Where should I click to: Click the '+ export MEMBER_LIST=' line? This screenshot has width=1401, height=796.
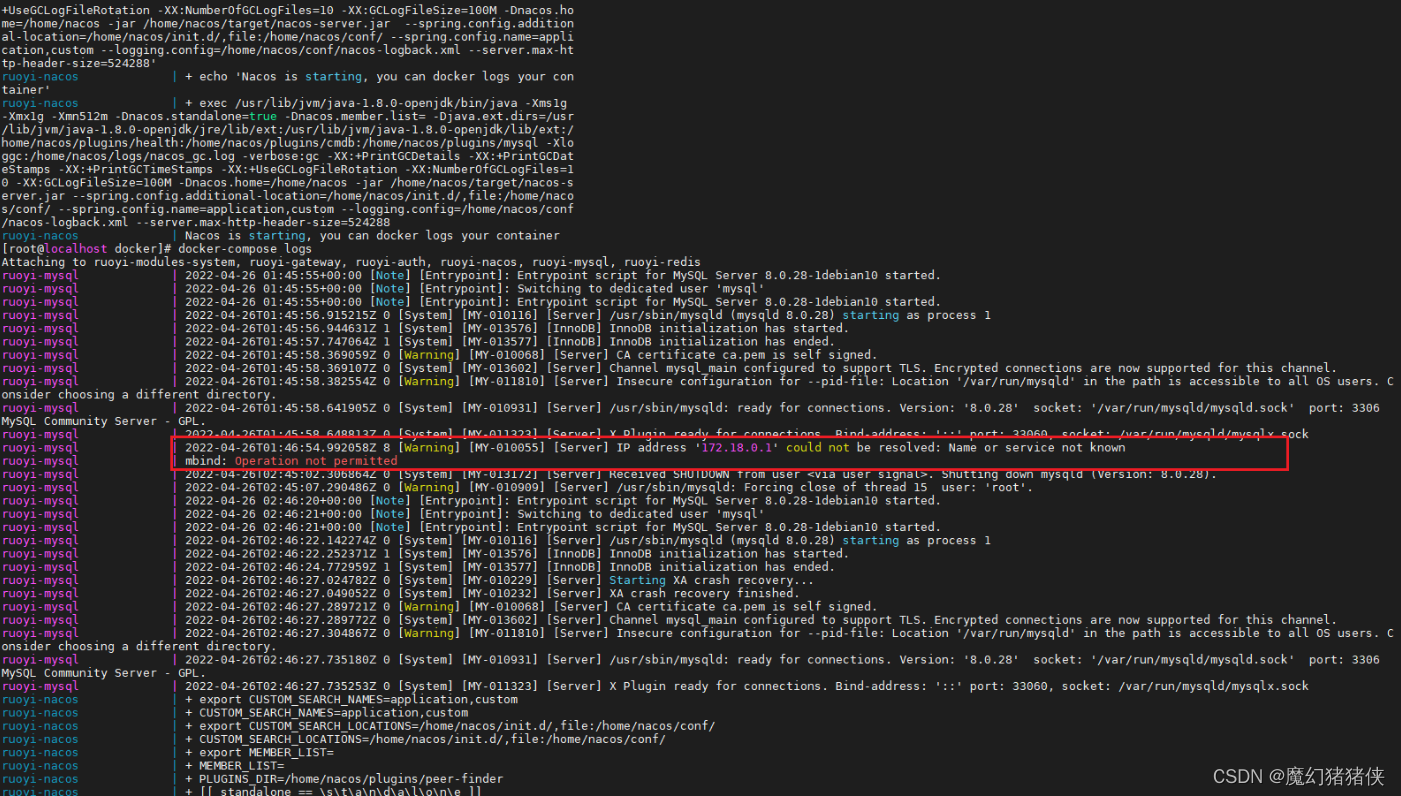pos(259,752)
